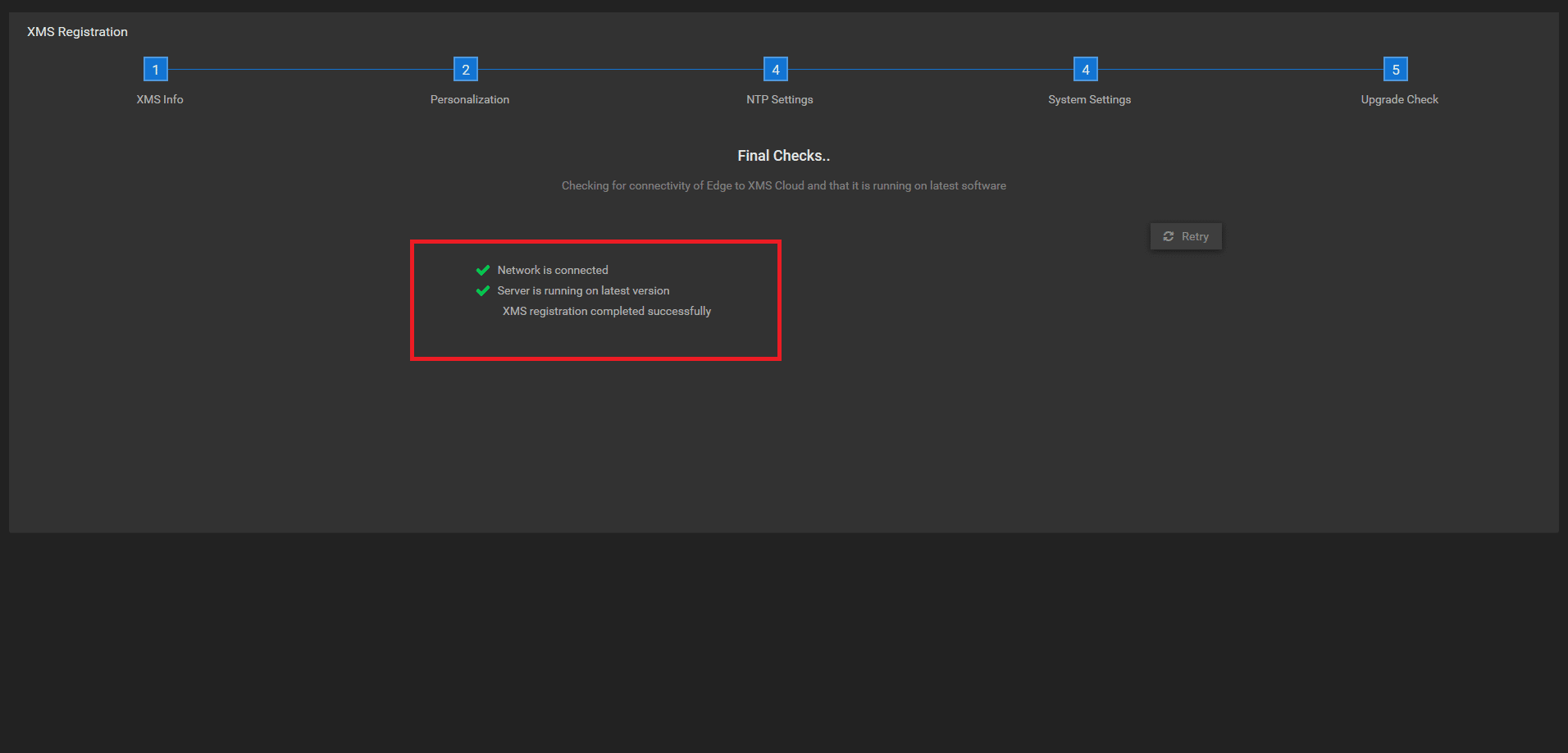
Task: Open System Settings step box
Action: 1086,69
